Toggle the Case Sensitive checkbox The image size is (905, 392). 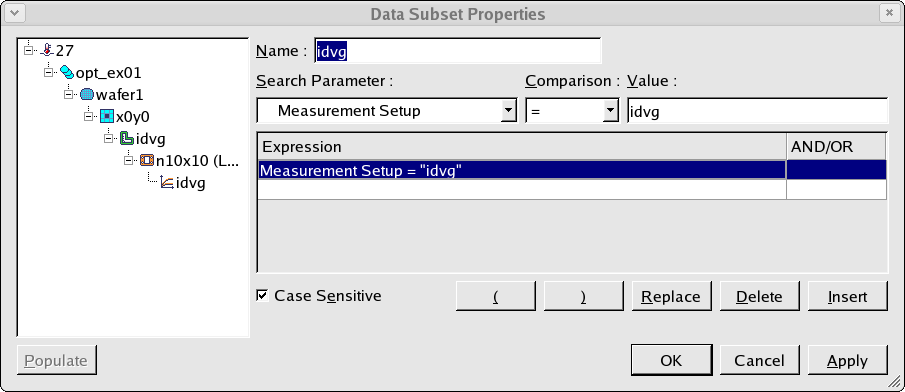click(263, 296)
